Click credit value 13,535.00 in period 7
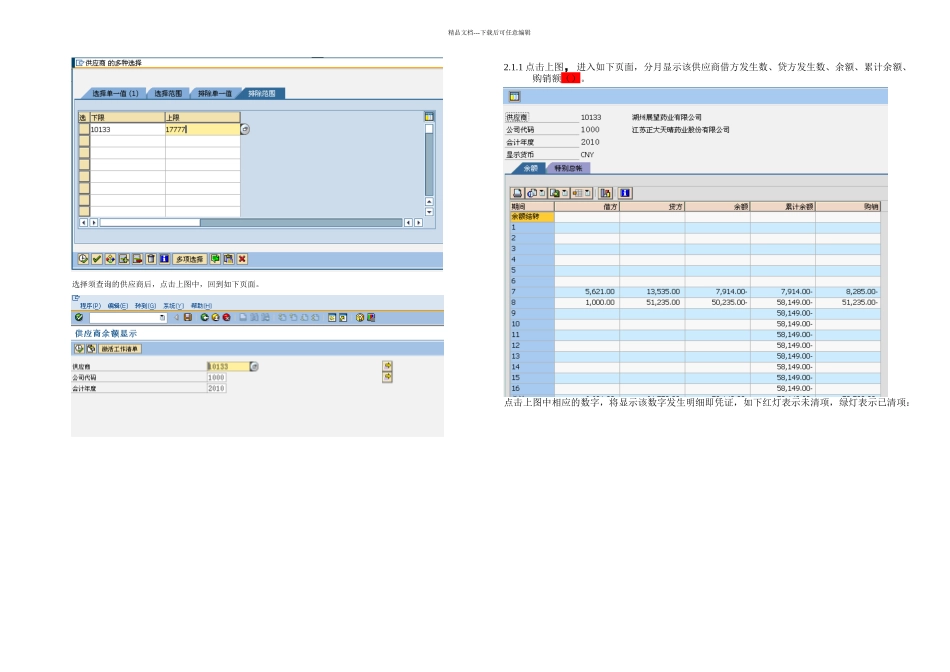The image size is (950, 672). pos(663,291)
